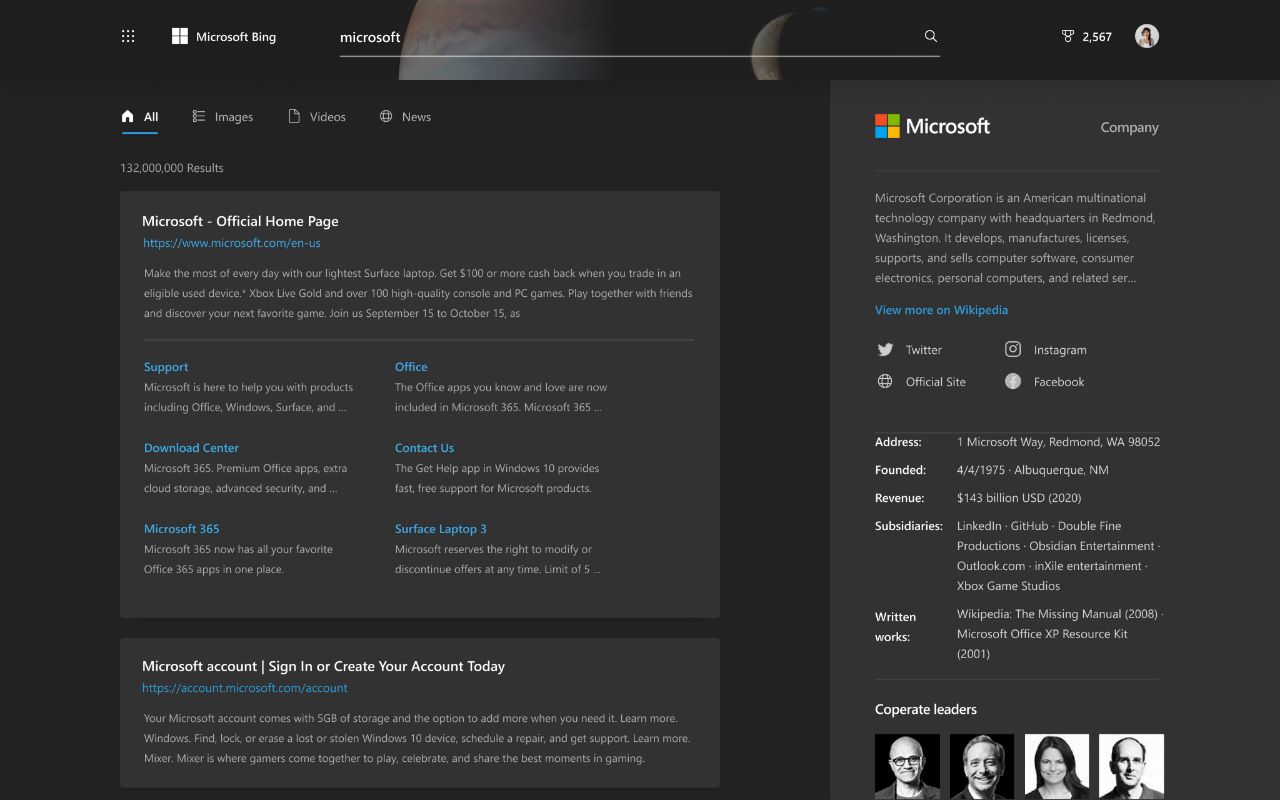The width and height of the screenshot is (1280, 800).
Task: Click View more on Wikipedia
Action: (x=941, y=310)
